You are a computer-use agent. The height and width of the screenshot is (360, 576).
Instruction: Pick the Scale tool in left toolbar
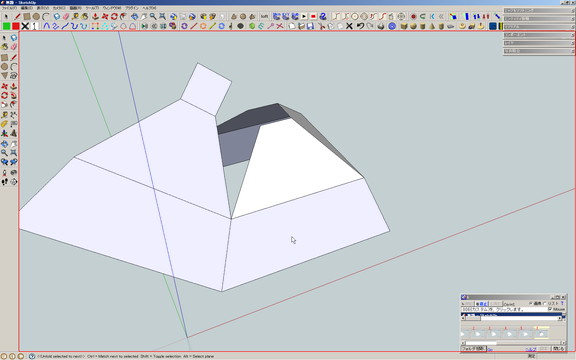pos(4,105)
